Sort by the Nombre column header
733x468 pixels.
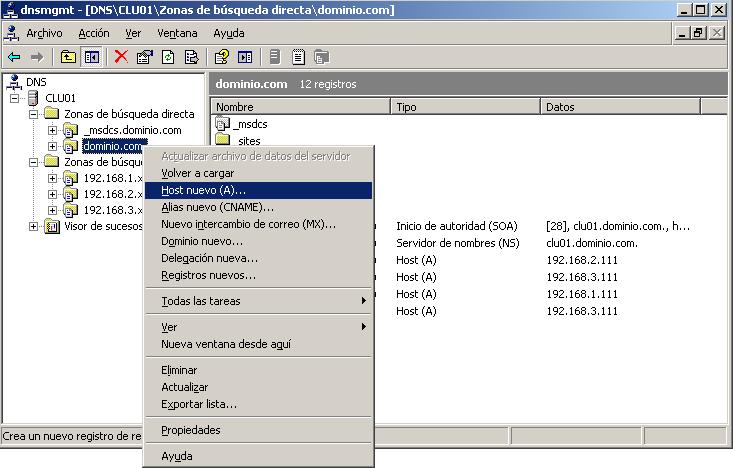[301, 107]
